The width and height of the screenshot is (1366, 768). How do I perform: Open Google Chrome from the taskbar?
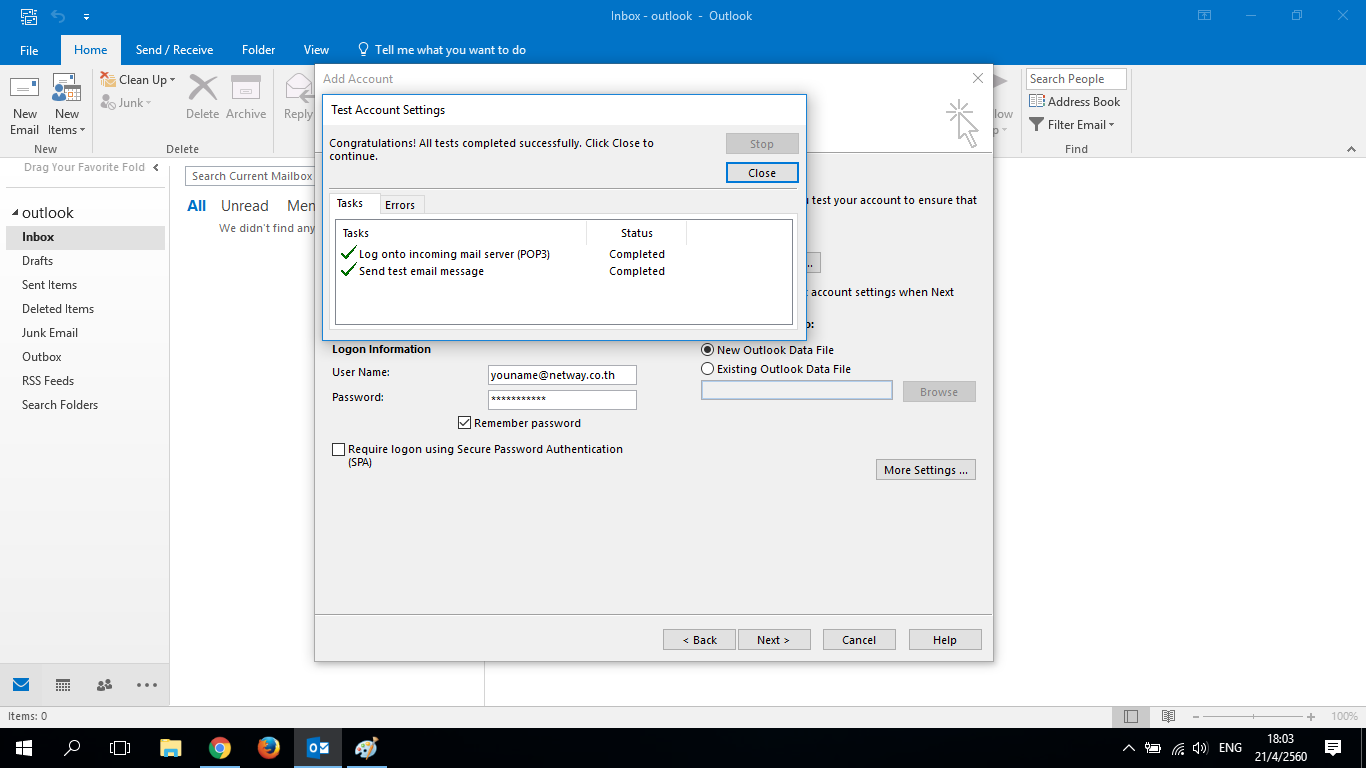coord(220,748)
